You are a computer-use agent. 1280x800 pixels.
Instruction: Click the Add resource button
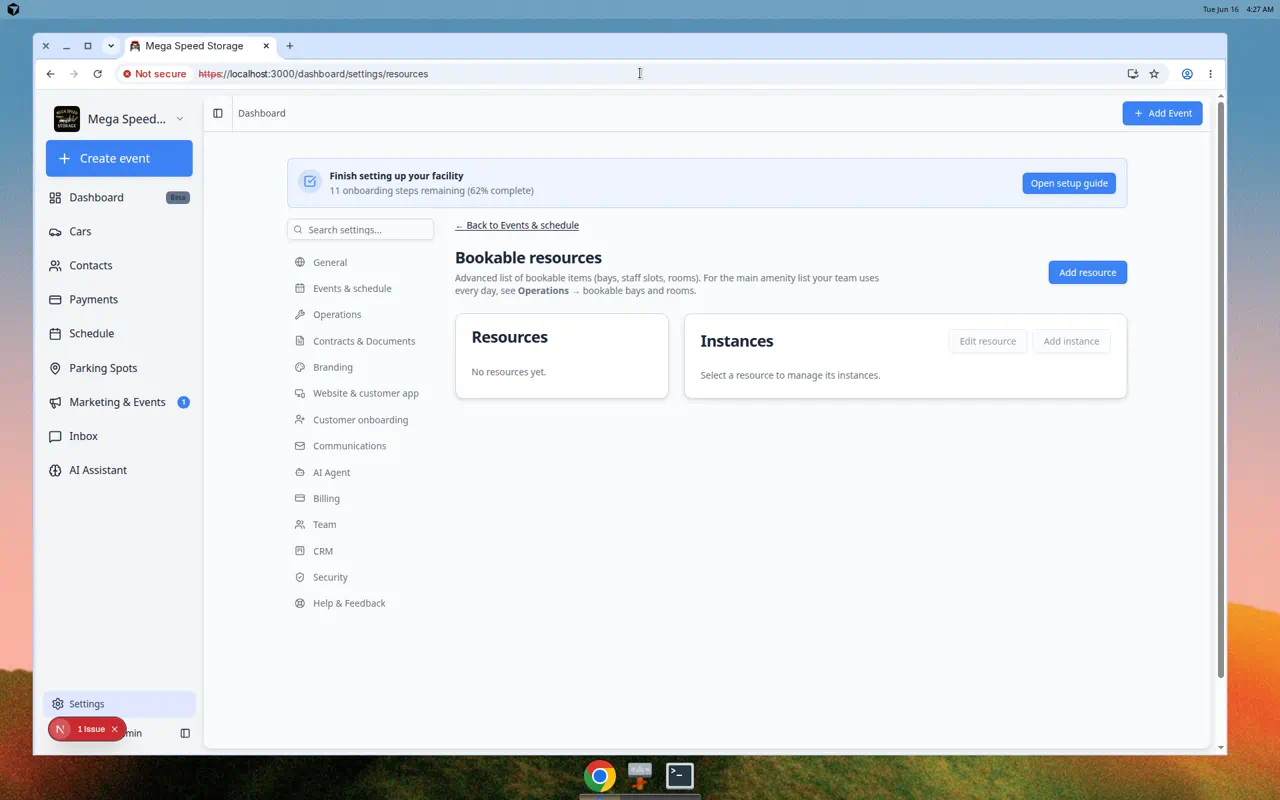pyautogui.click(x=1087, y=272)
